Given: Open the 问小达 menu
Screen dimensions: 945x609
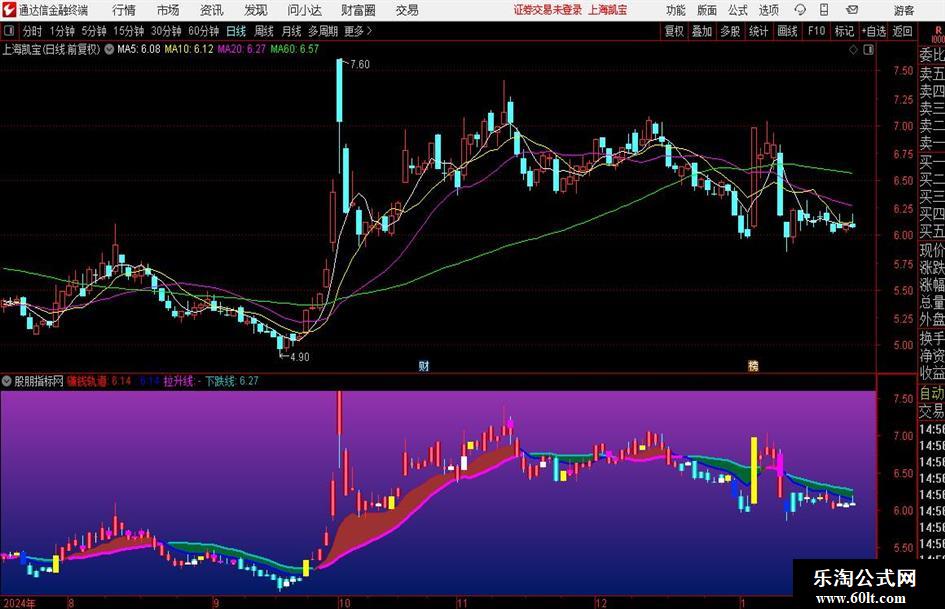Looking at the screenshot, I should click(304, 10).
